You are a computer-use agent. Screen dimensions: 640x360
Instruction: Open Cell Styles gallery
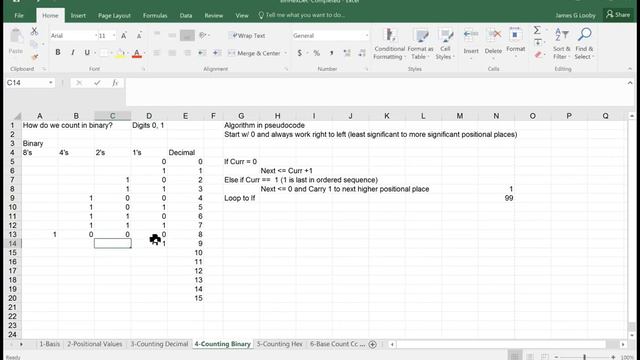445,44
